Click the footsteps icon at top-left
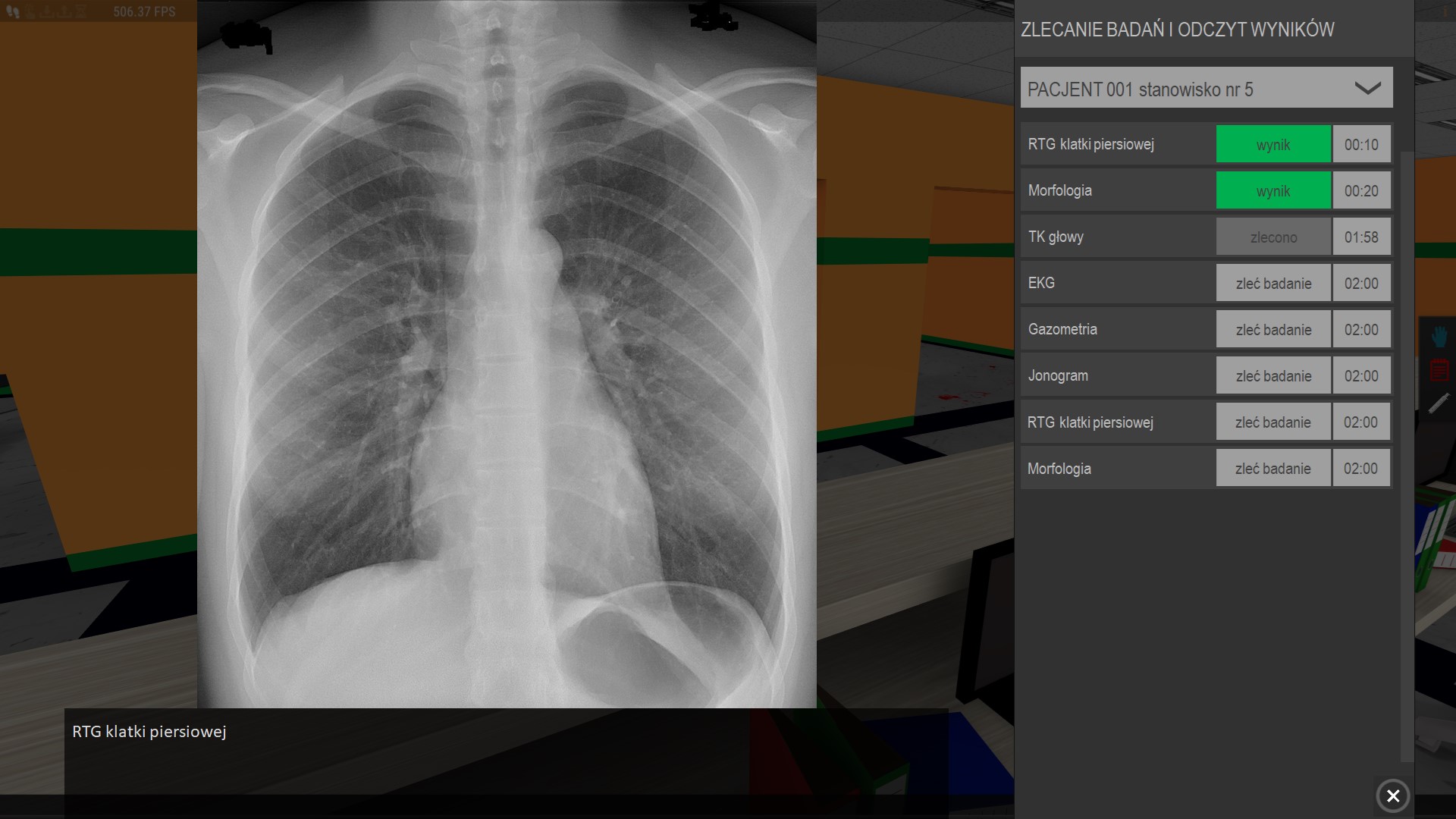1456x819 pixels. pyautogui.click(x=13, y=11)
